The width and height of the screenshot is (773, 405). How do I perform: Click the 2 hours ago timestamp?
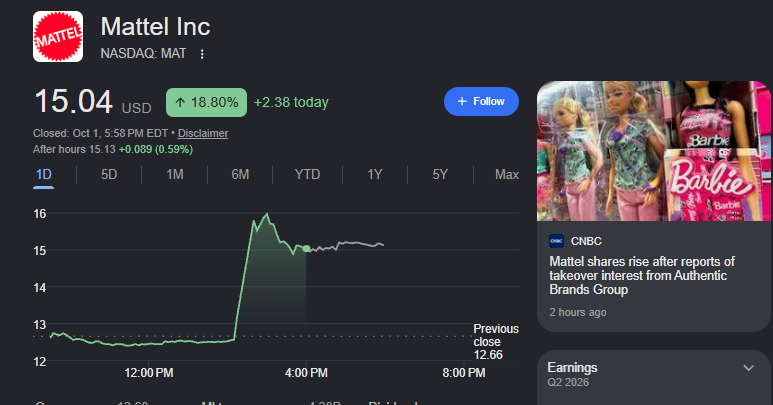click(x=578, y=312)
